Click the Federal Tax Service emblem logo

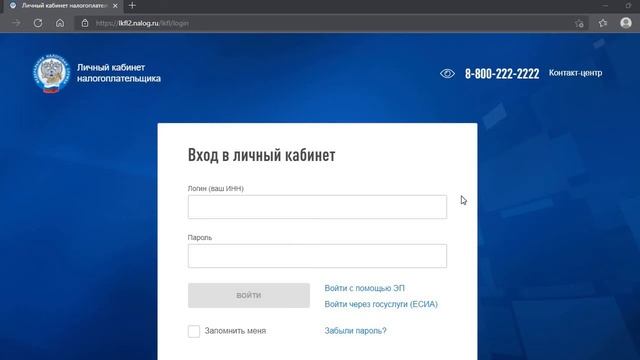coord(51,73)
